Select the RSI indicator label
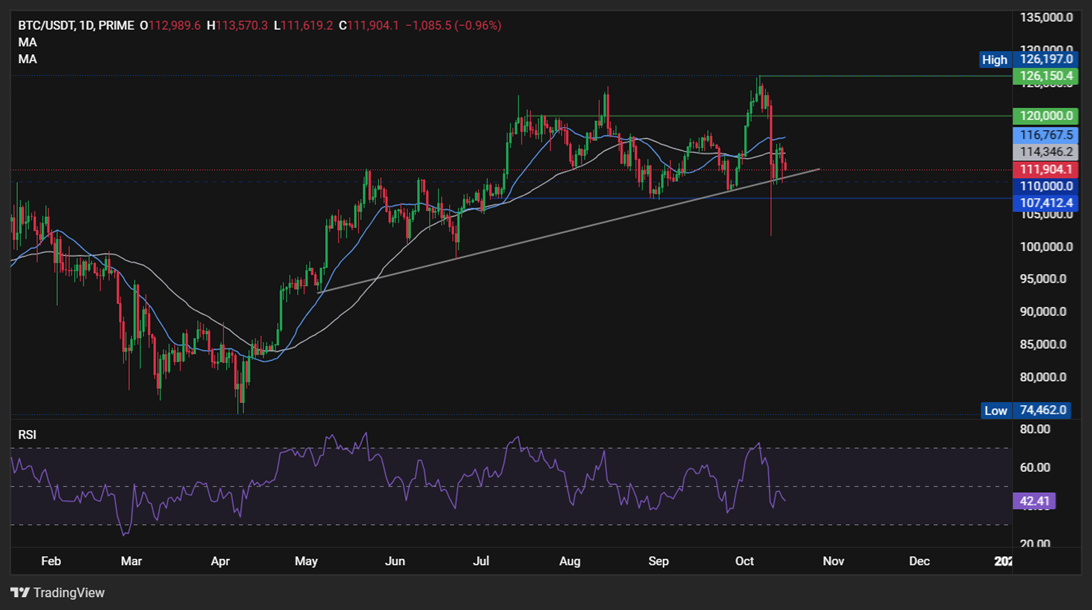Viewport: 1092px width, 610px height. pos(27,434)
